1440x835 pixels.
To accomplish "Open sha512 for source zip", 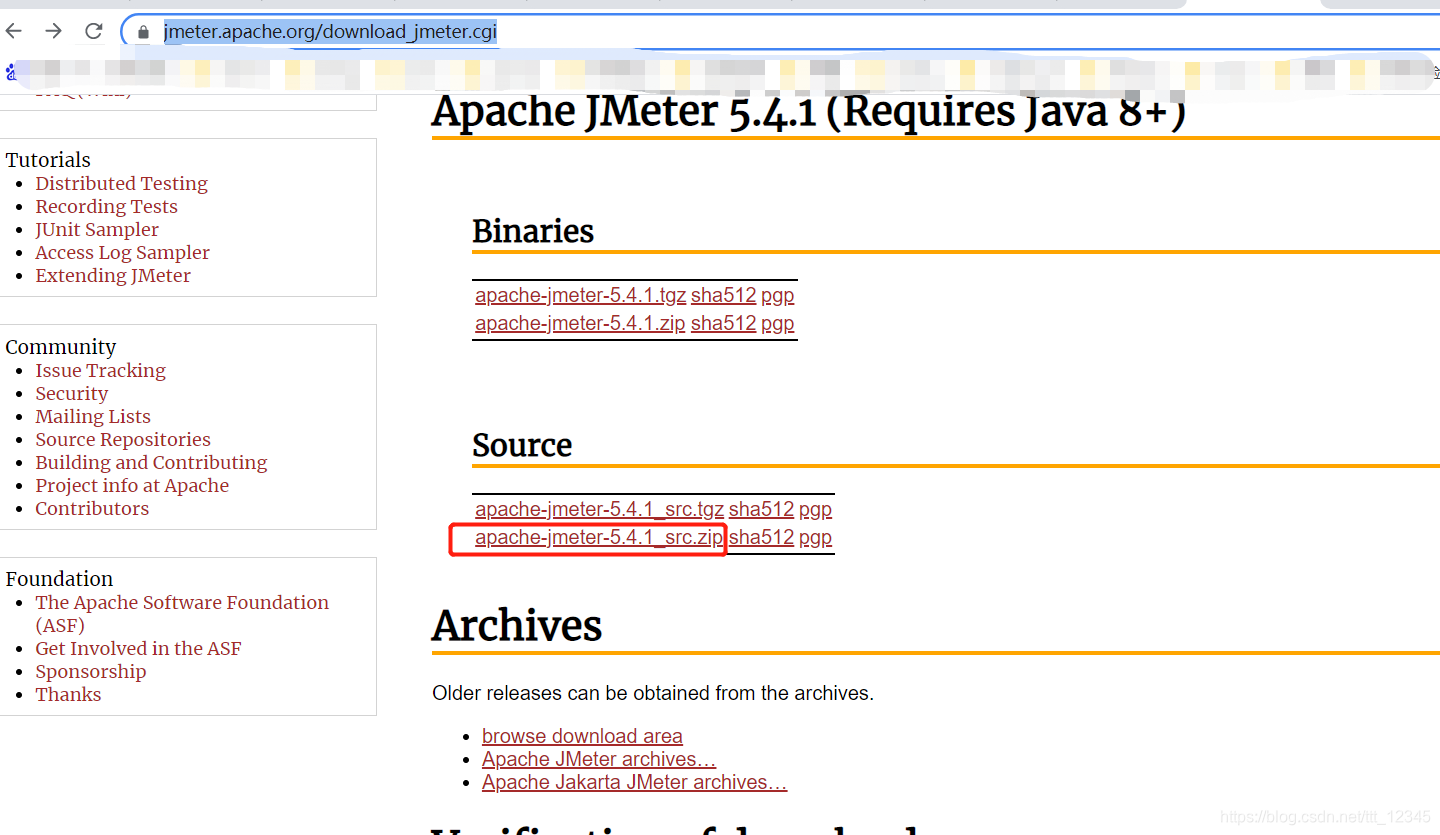I will coord(761,537).
